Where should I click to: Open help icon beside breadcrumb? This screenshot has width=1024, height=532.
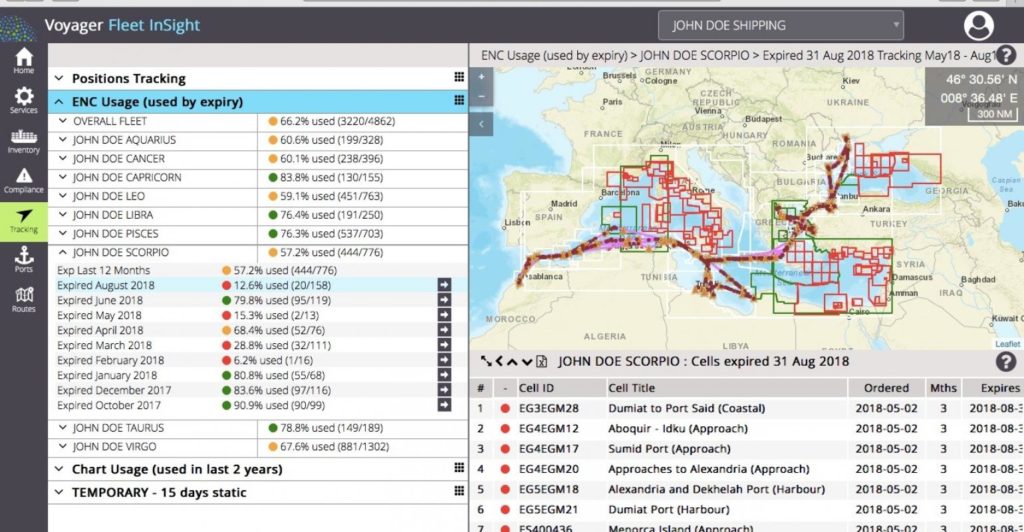pyautogui.click(x=1006, y=55)
